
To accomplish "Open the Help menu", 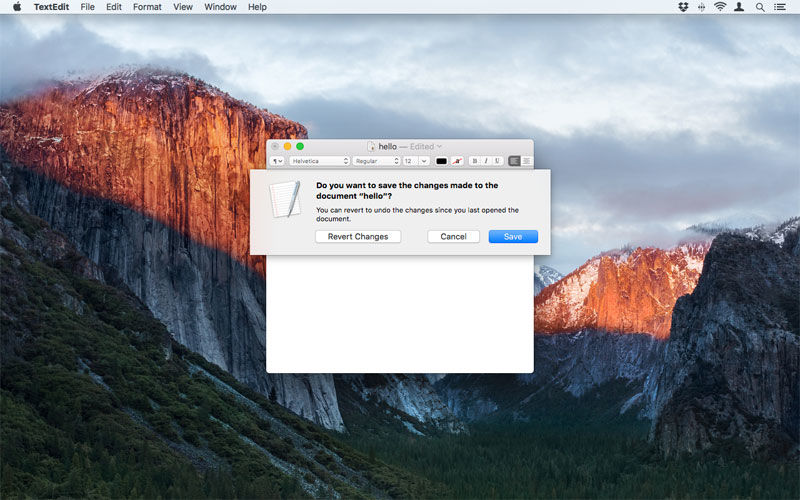I will 257,7.
